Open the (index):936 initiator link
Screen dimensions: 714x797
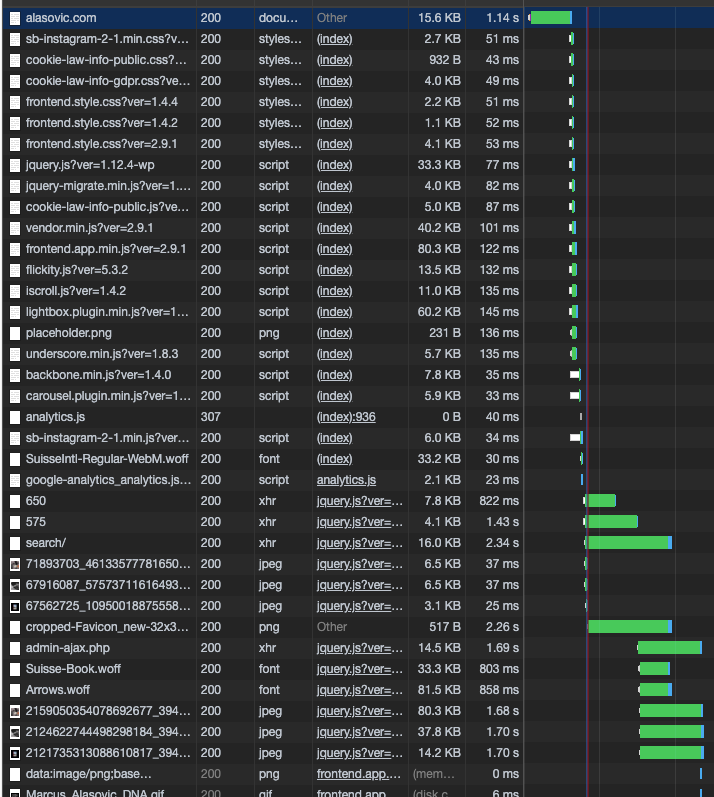tap(346, 417)
